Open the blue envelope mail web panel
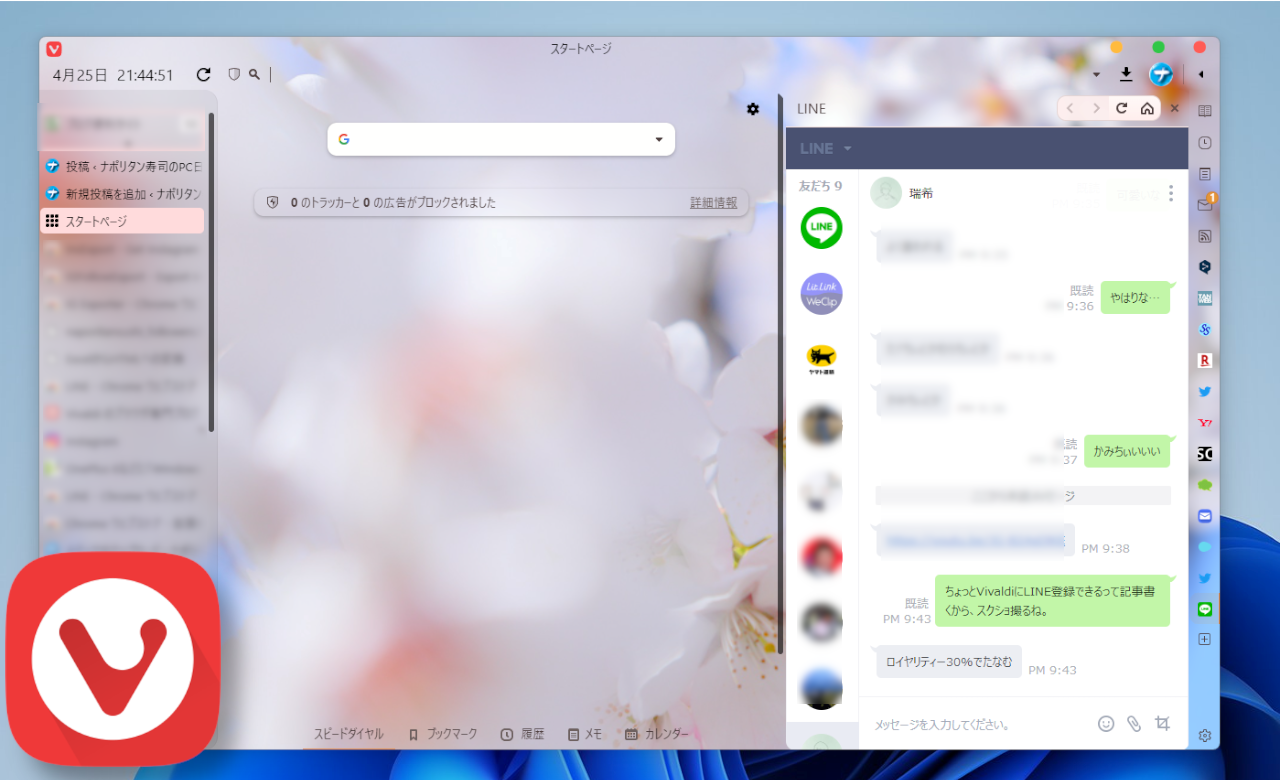The height and width of the screenshot is (780, 1280). (x=1205, y=516)
